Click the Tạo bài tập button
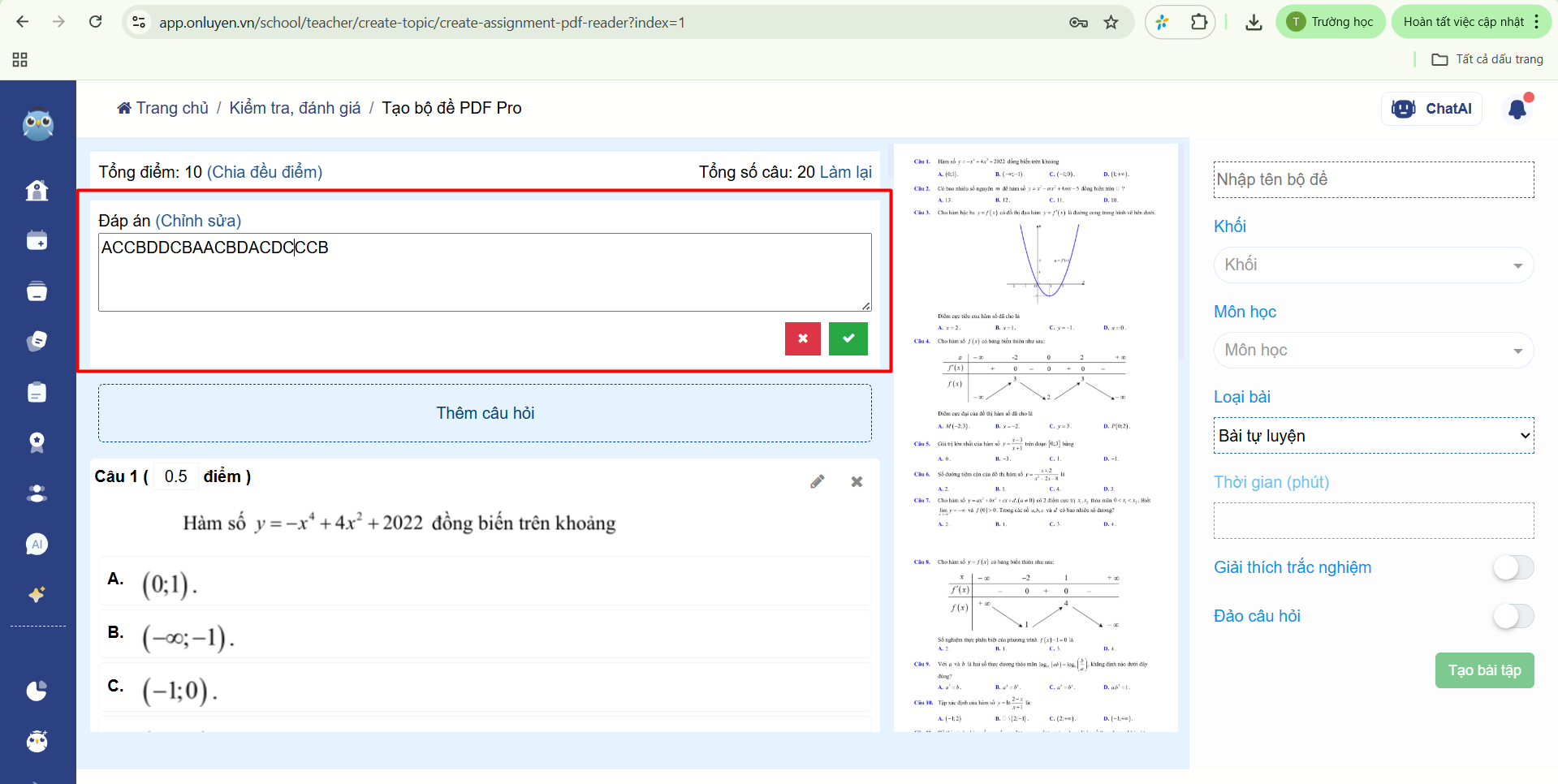The width and height of the screenshot is (1558, 784). click(1484, 670)
